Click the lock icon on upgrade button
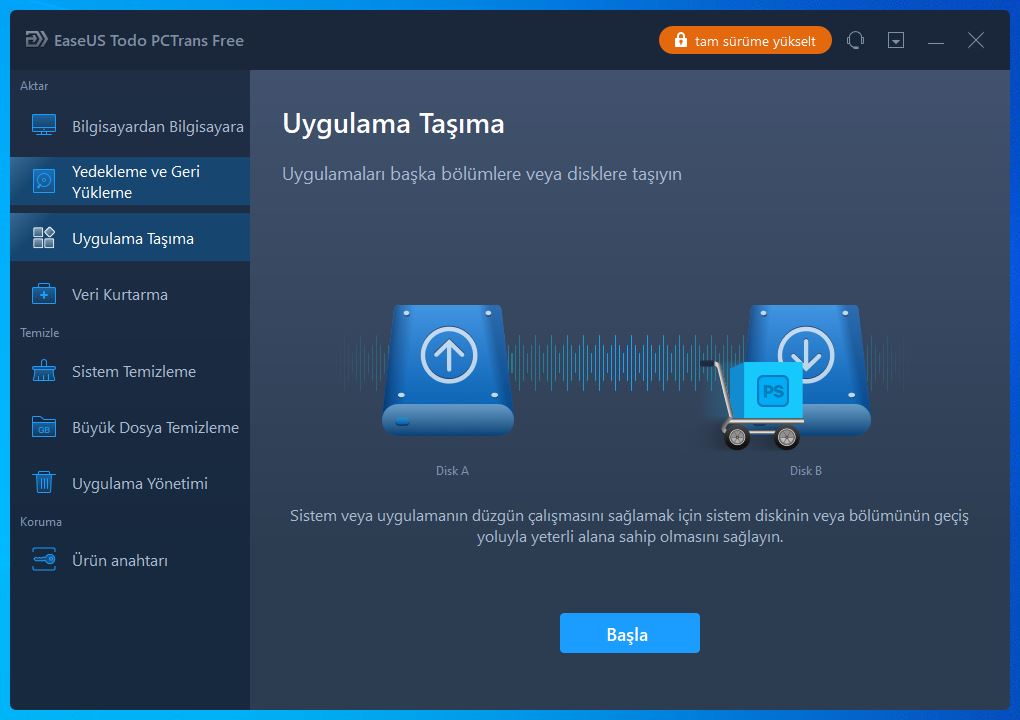Viewport: 1020px width, 720px height. [680, 40]
